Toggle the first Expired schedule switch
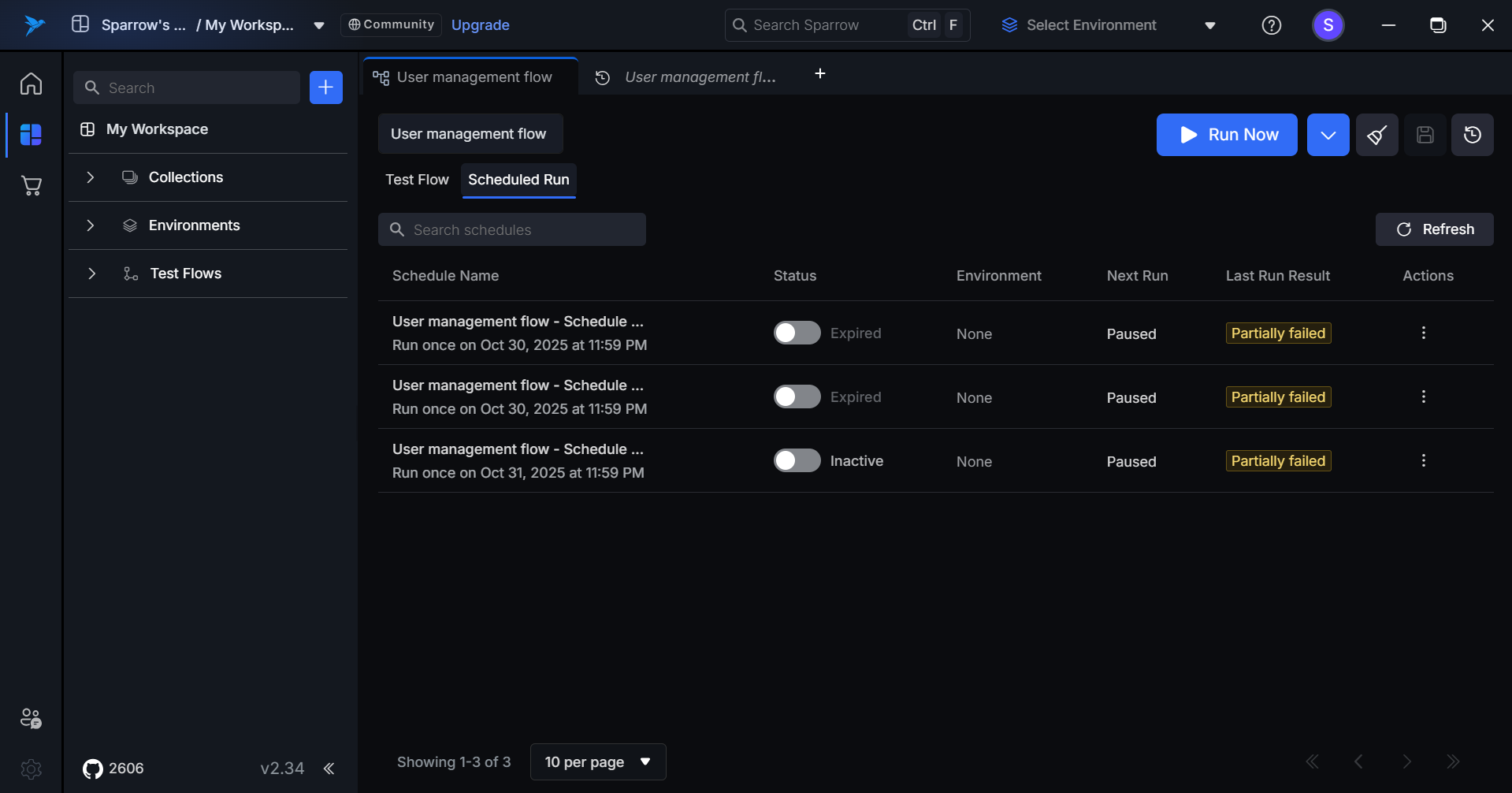The height and width of the screenshot is (793, 1512). (797, 333)
